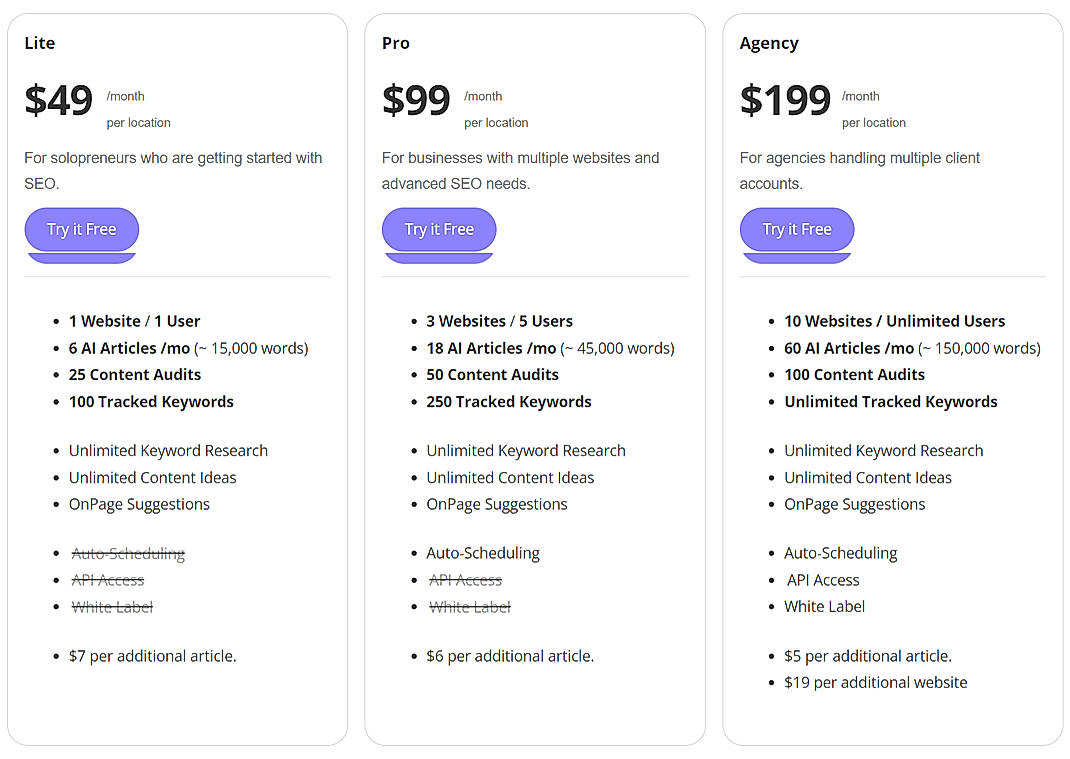Click API Access in the Agency column
The width and height of the screenshot is (1070, 759).
point(822,580)
